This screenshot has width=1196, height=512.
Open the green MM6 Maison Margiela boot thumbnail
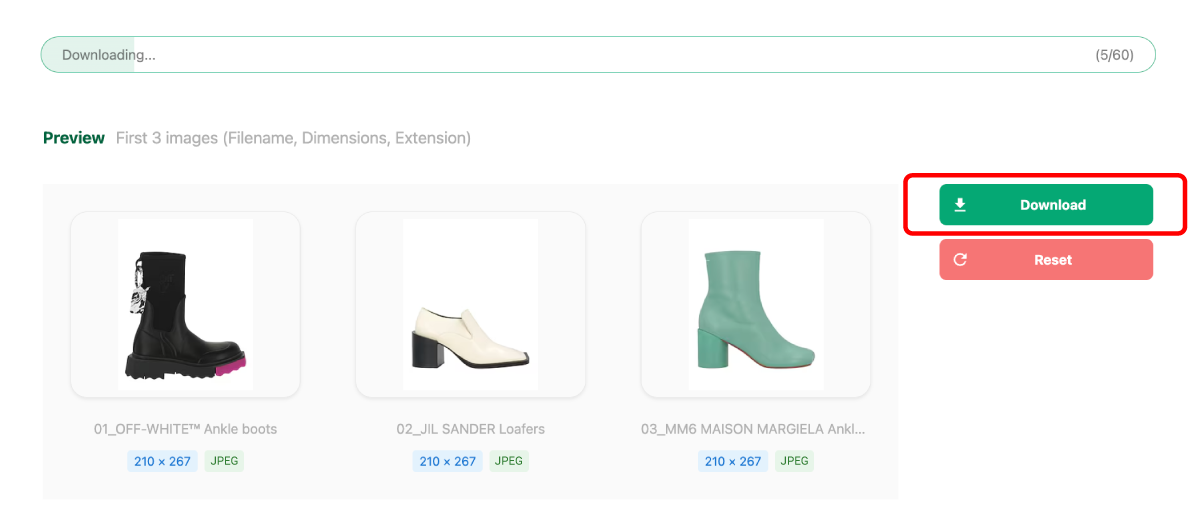(x=756, y=304)
